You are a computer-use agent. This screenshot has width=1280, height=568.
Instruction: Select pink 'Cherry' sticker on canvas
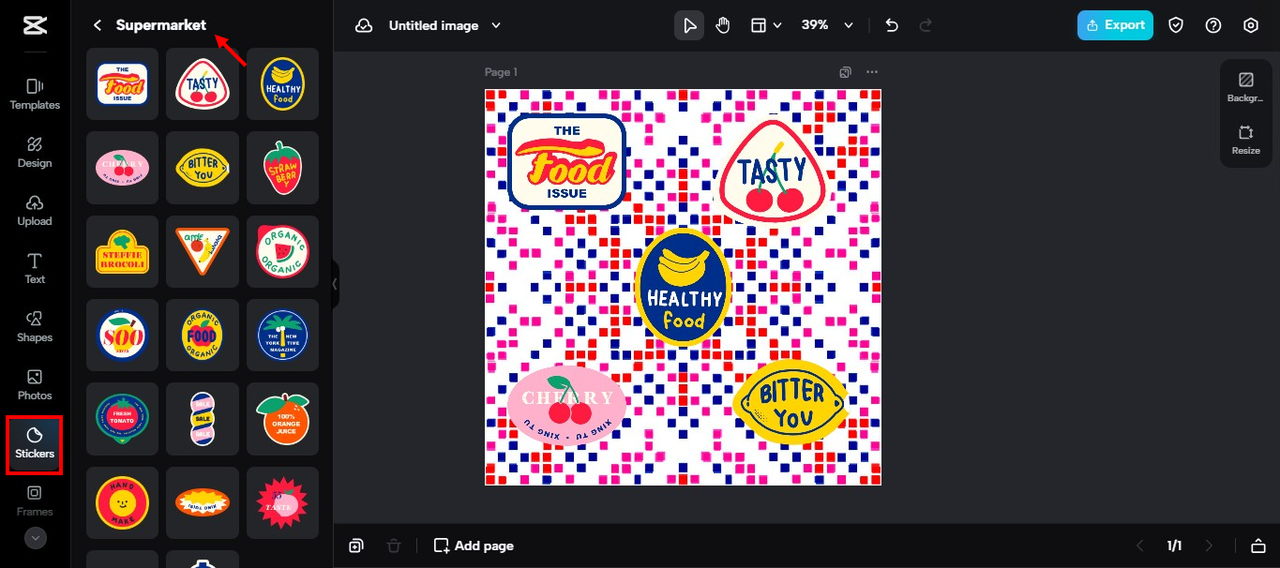[x=567, y=404]
